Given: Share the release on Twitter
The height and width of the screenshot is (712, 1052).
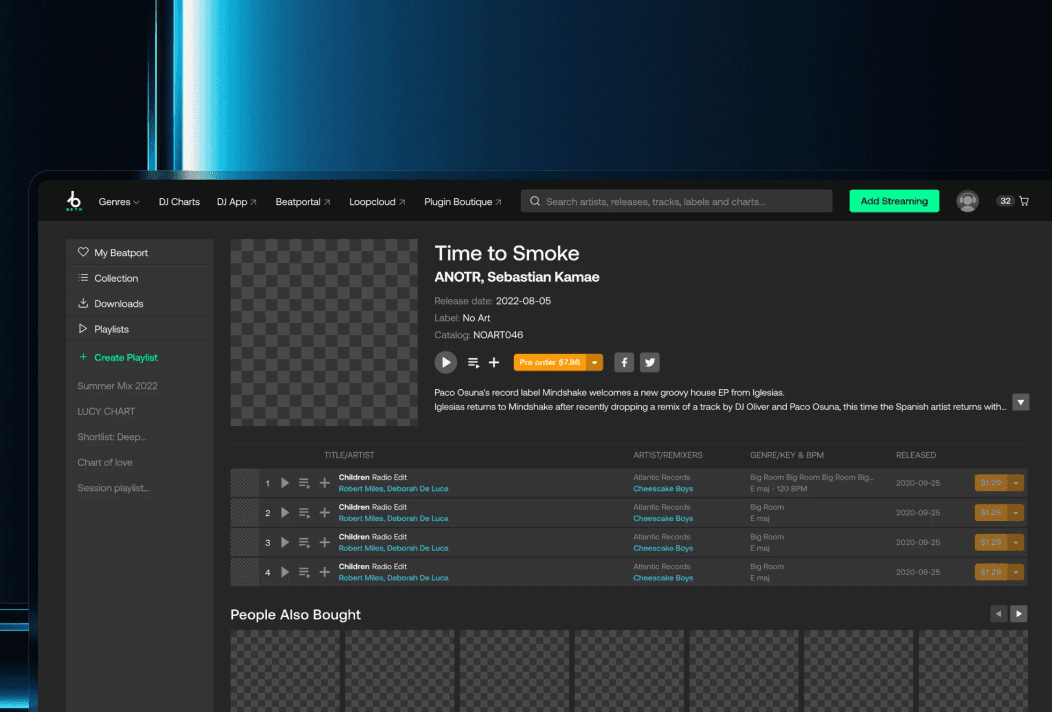Looking at the screenshot, I should pyautogui.click(x=649, y=362).
